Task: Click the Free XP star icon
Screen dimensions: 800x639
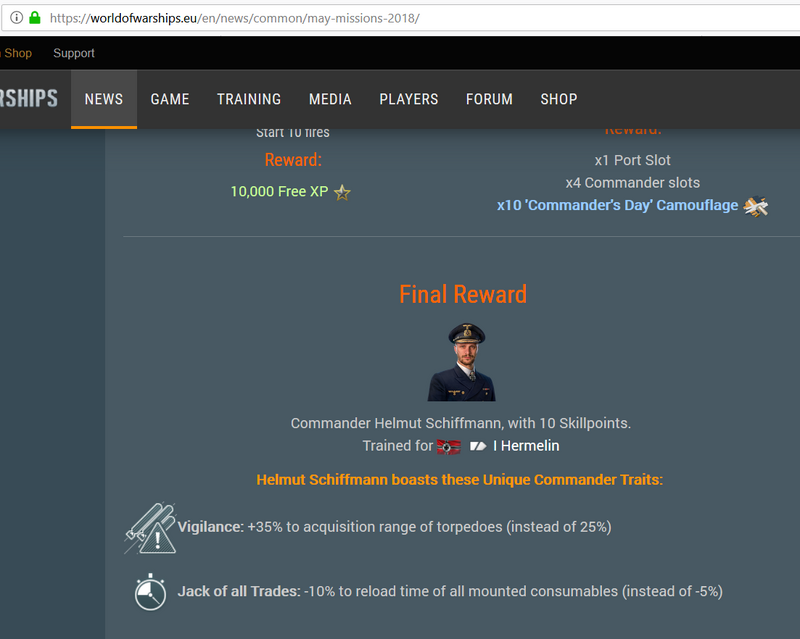Action: click(342, 192)
